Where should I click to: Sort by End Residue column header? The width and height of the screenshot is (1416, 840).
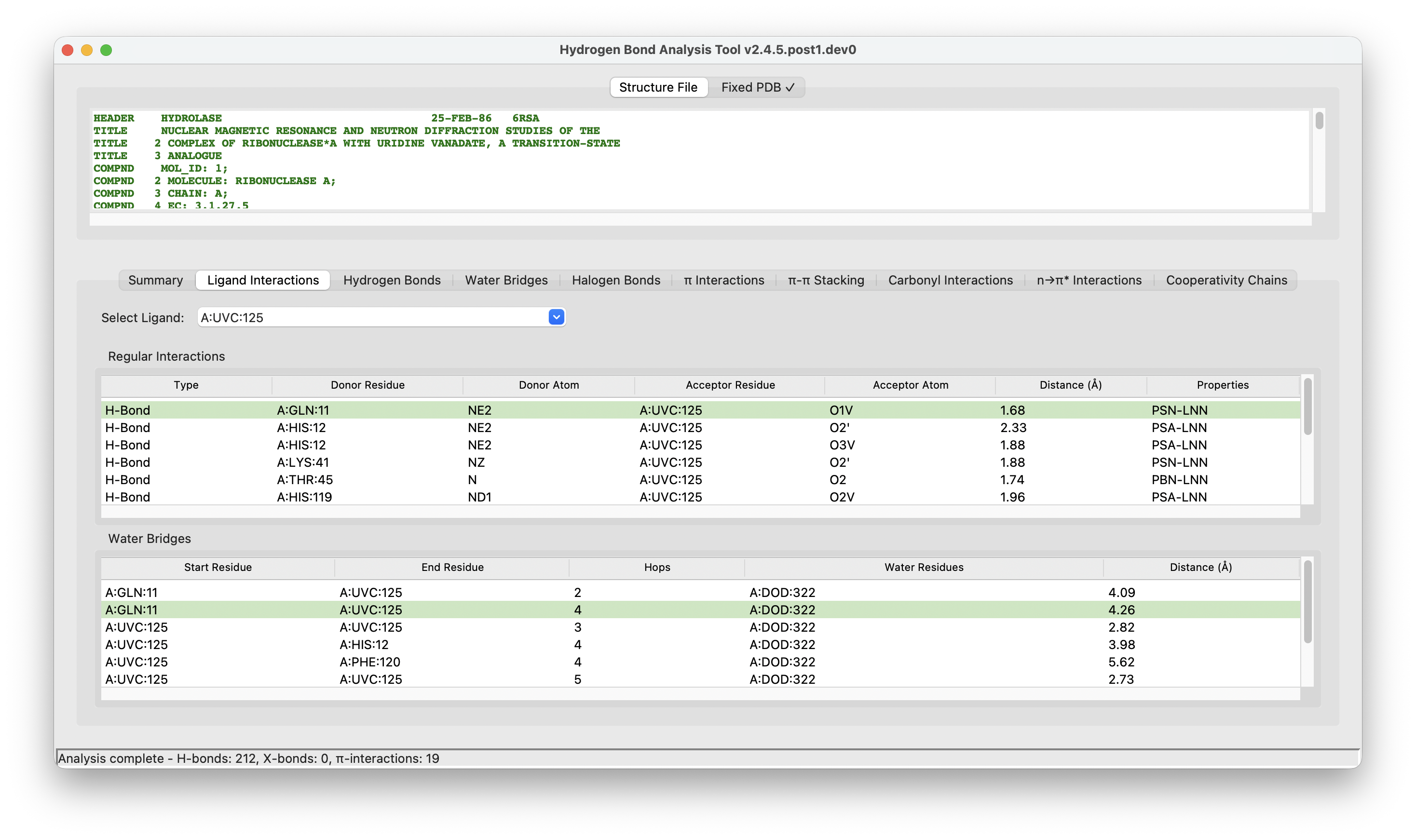[452, 567]
